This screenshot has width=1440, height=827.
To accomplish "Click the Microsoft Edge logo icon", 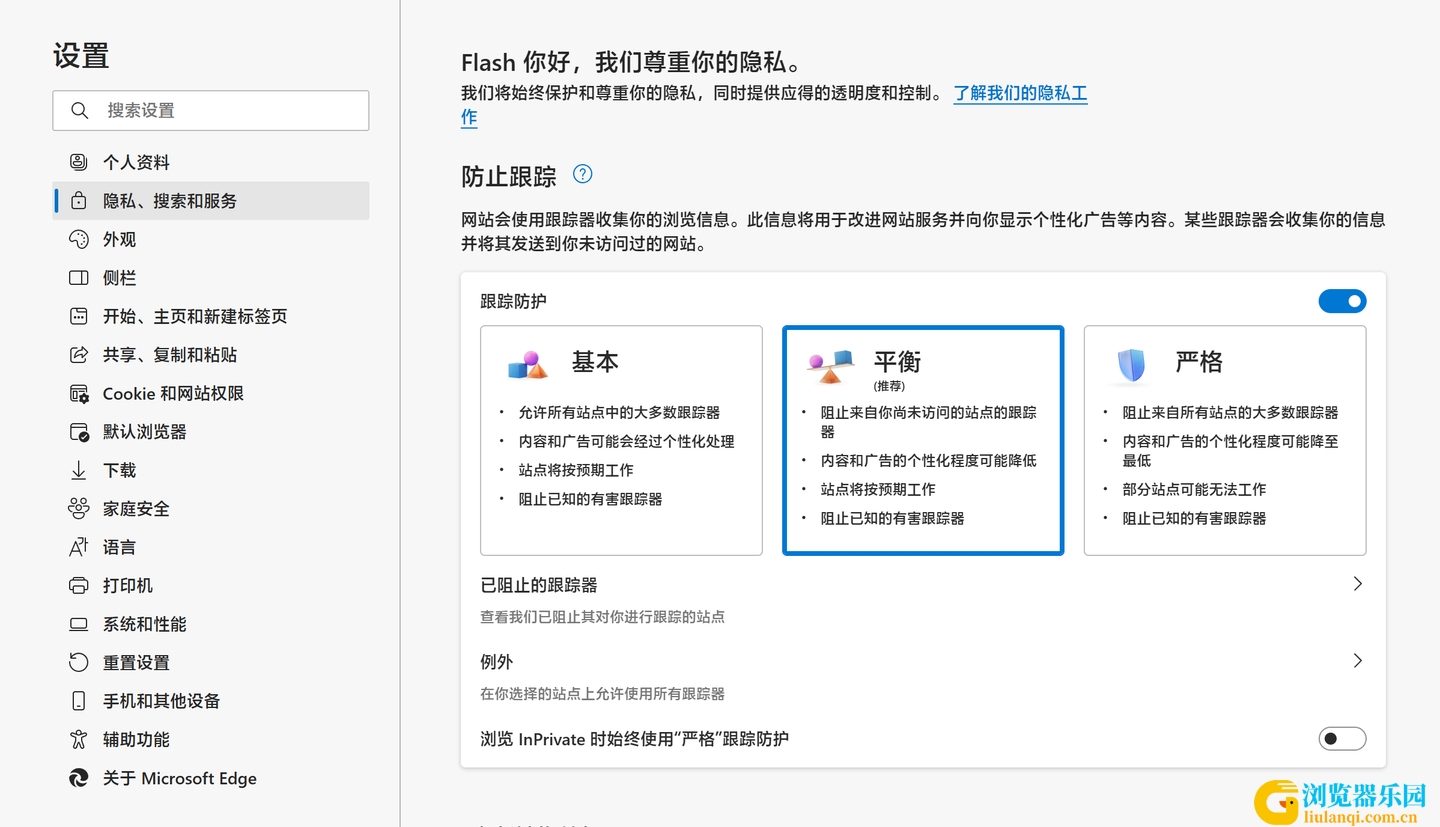I will coord(79,778).
